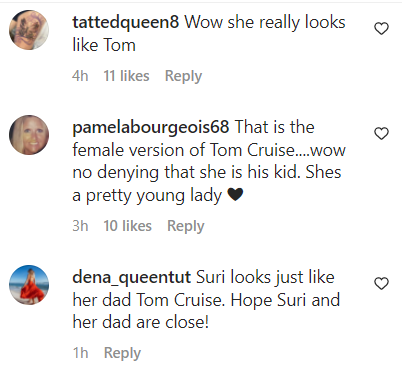Visit the dena_queentut username profile

(x=132, y=278)
